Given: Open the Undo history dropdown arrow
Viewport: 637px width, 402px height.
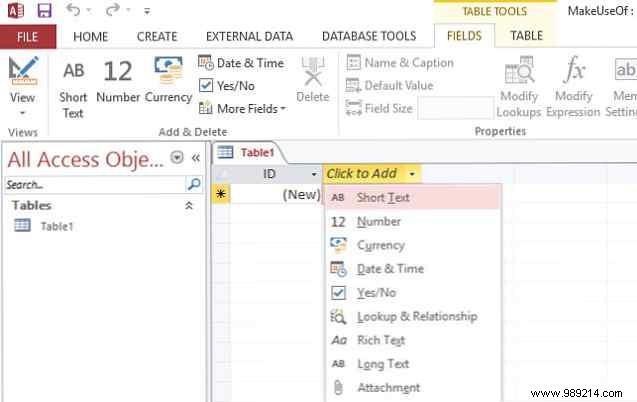Looking at the screenshot, I should pos(89,11).
